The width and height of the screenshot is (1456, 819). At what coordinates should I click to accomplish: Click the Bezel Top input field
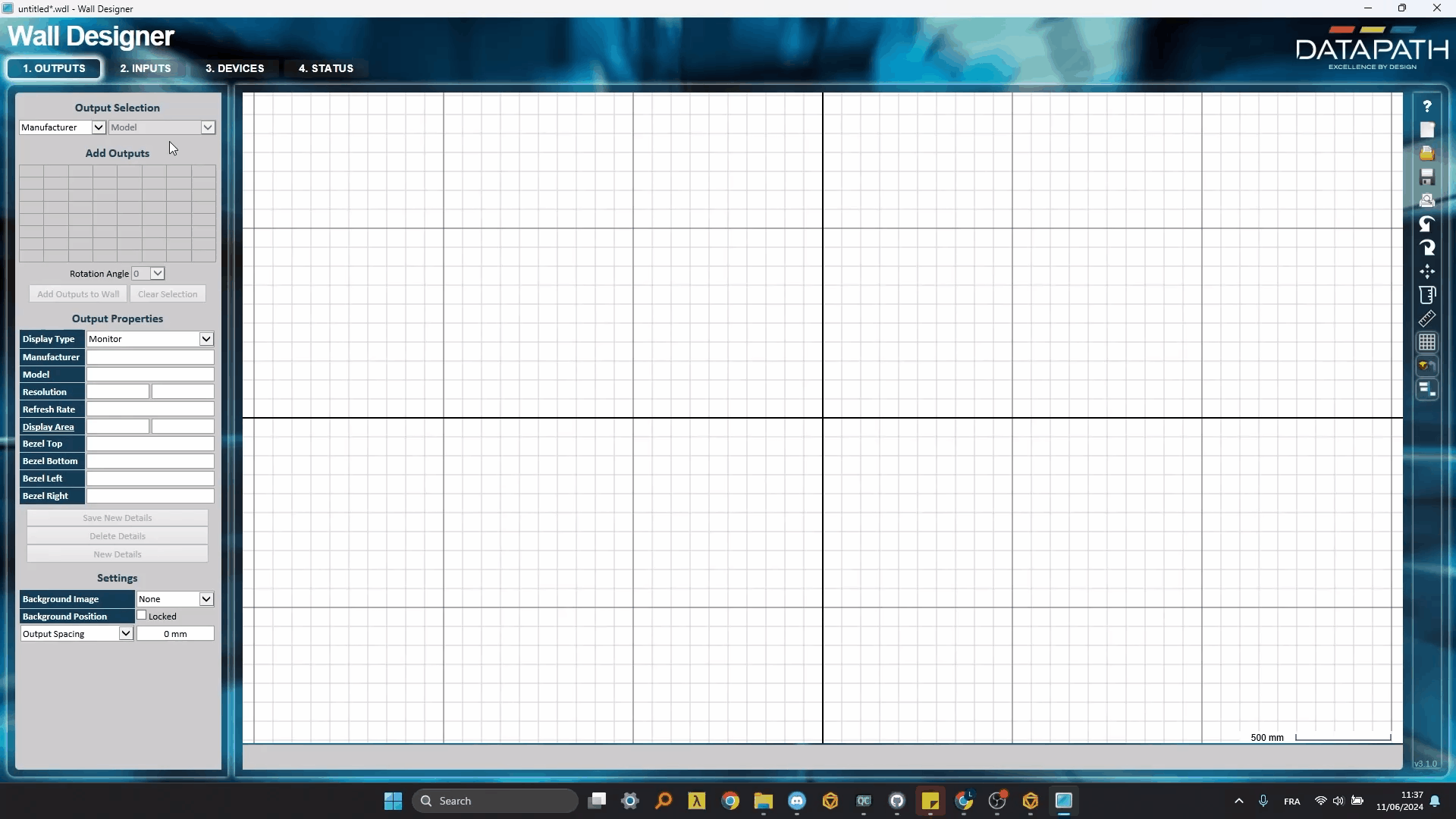pyautogui.click(x=150, y=444)
